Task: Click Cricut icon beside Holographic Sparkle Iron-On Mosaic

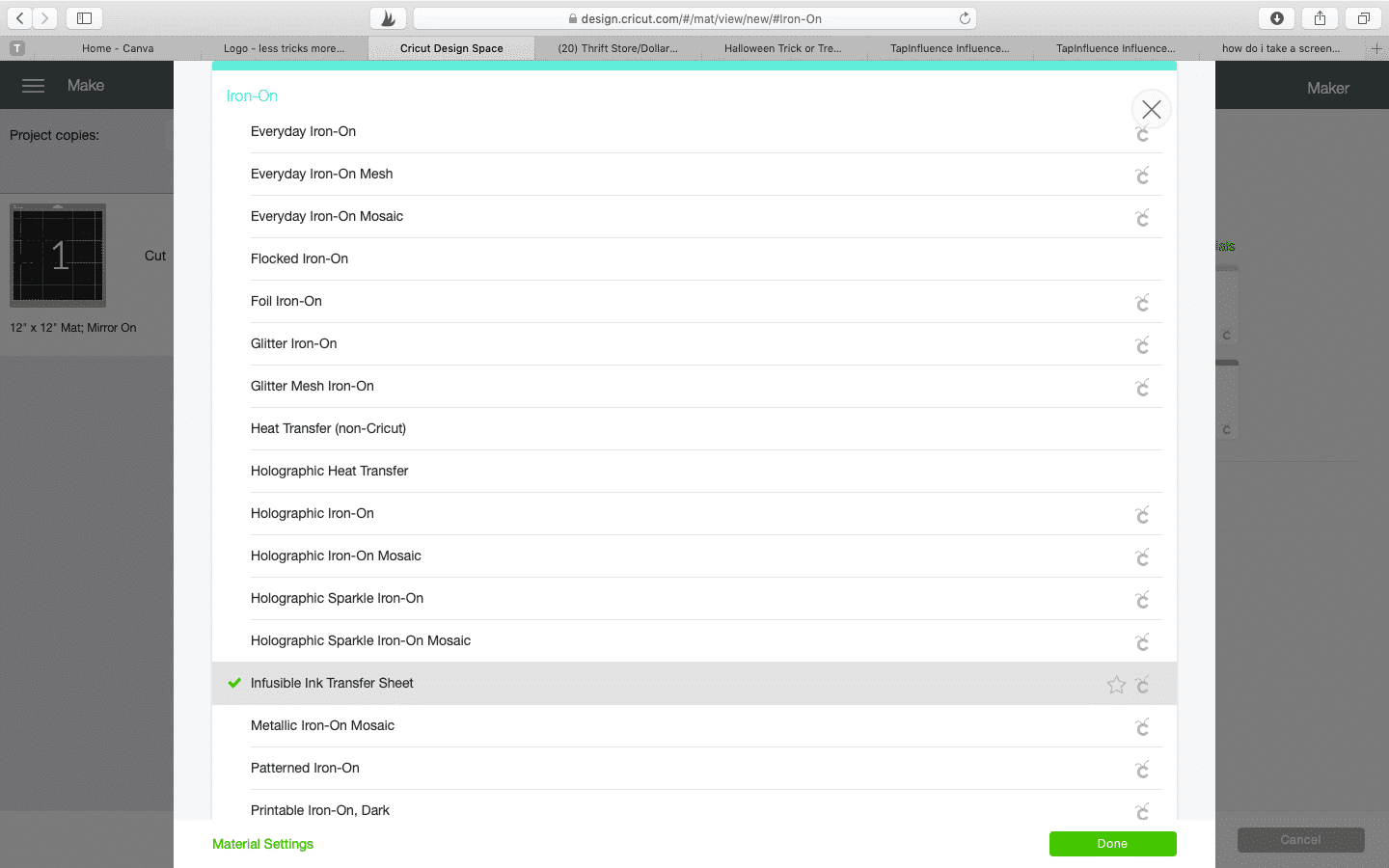Action: point(1142,642)
